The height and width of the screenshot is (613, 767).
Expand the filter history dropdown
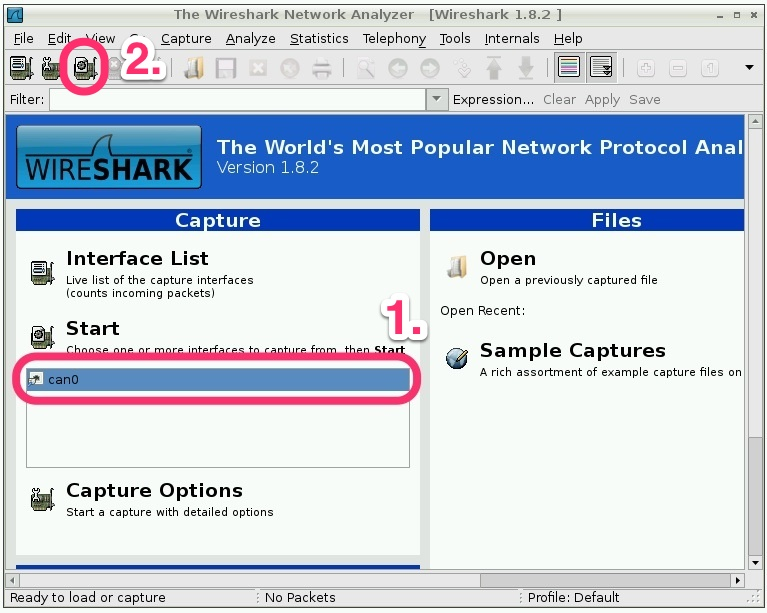point(437,99)
